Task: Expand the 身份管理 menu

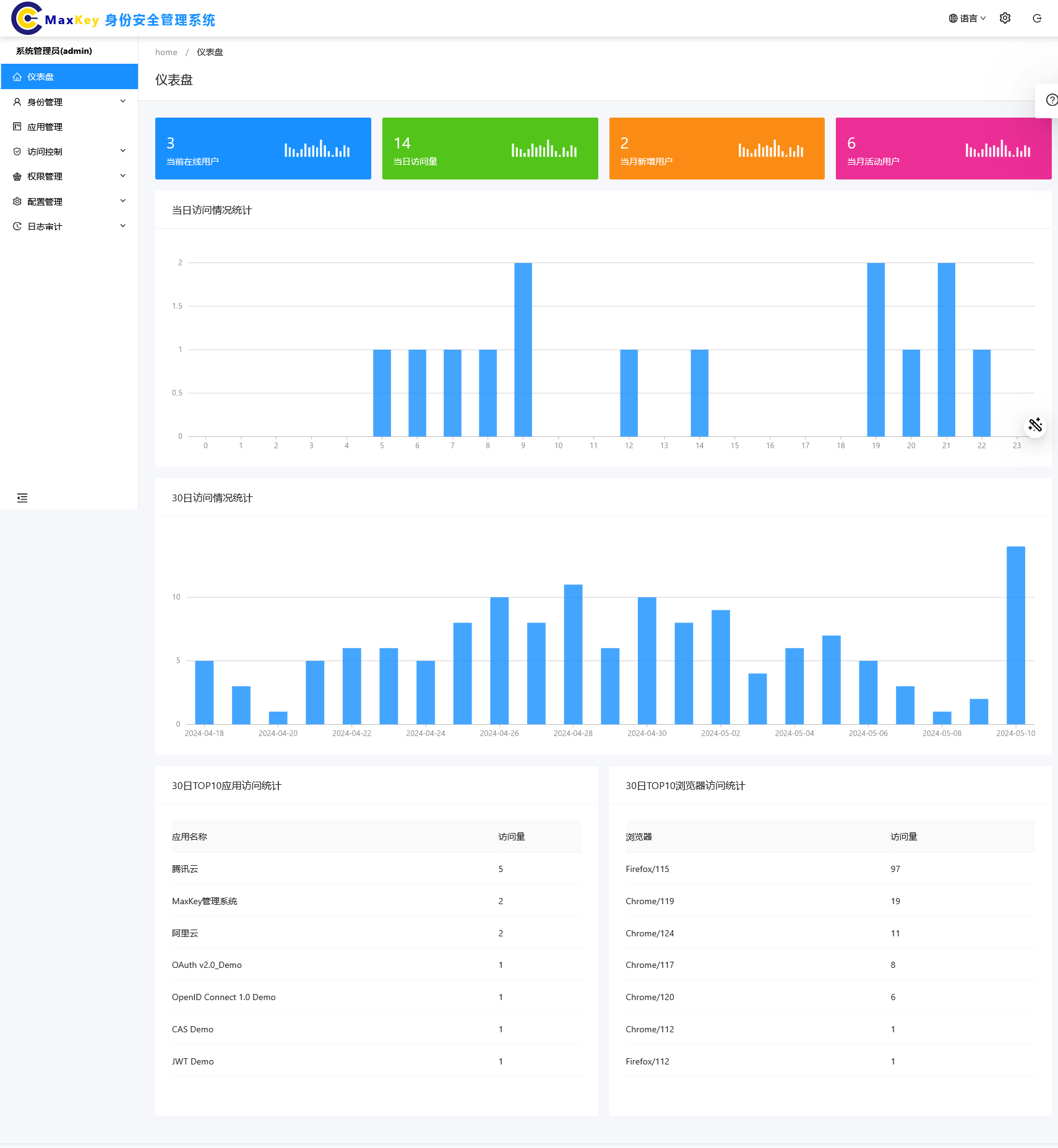Action: click(69, 102)
